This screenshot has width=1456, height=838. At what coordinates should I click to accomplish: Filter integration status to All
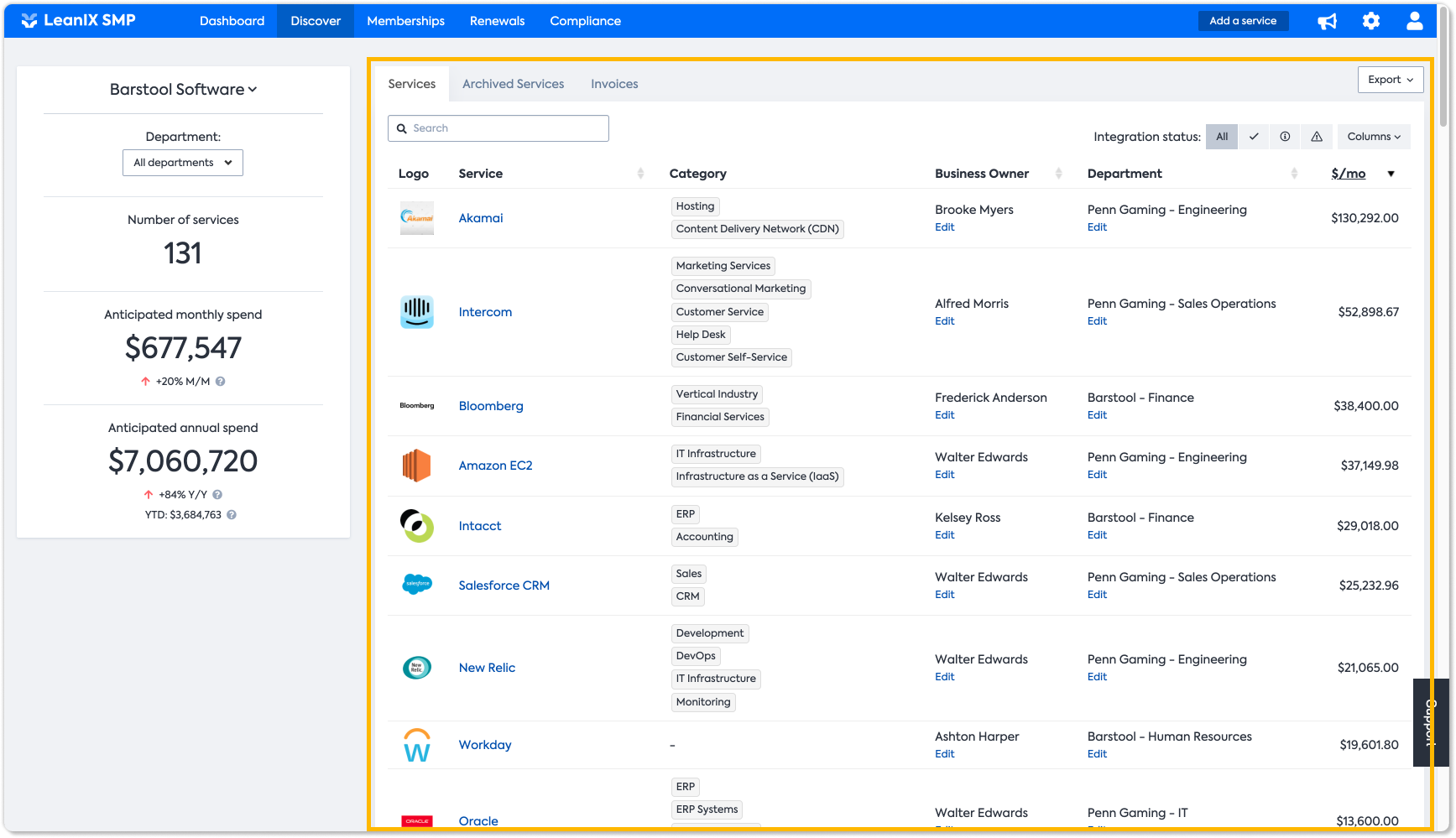1222,137
